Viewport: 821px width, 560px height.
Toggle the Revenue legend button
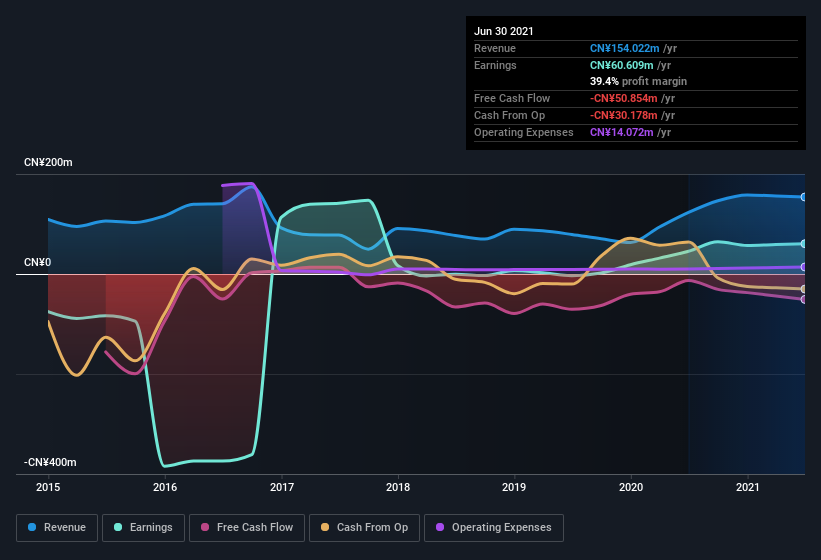pyautogui.click(x=57, y=528)
